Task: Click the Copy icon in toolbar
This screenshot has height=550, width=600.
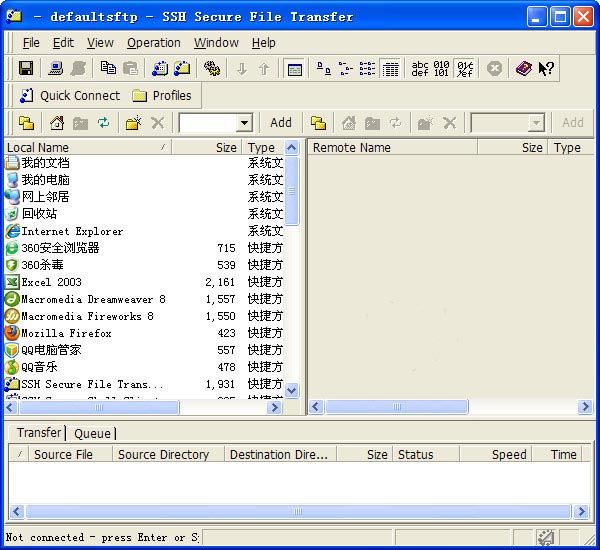Action: pyautogui.click(x=108, y=69)
